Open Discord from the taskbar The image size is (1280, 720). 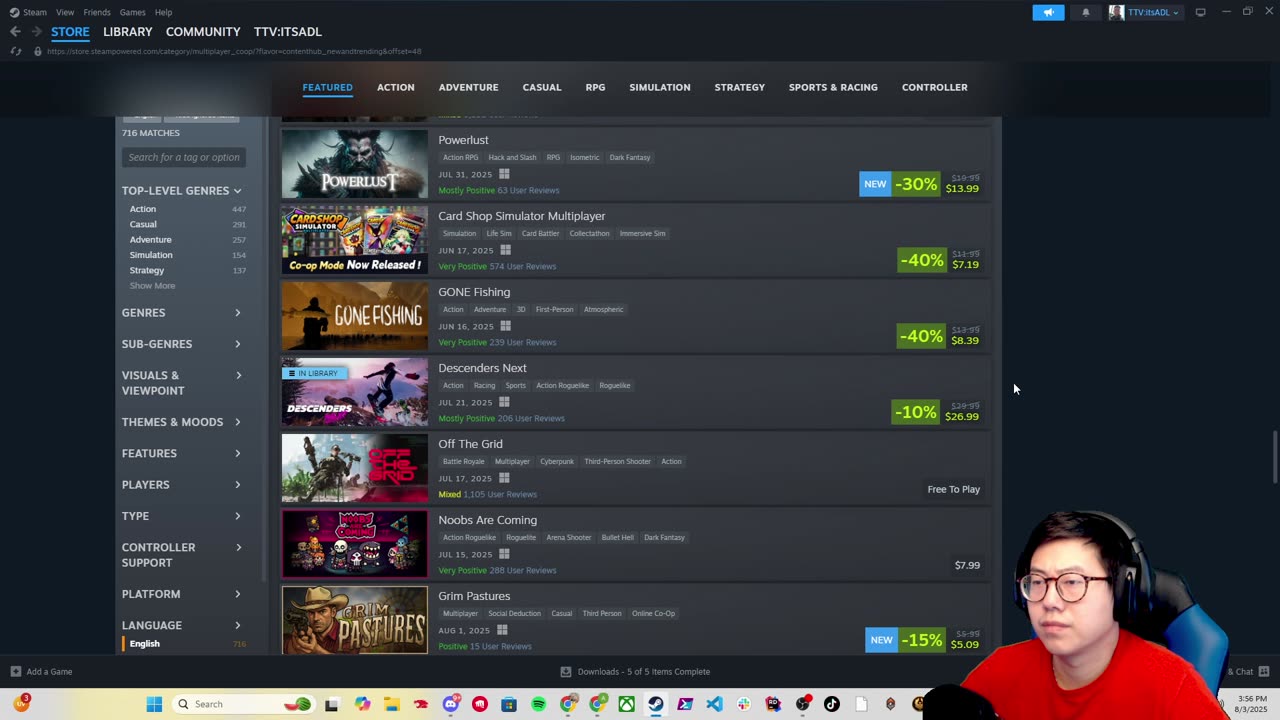(450, 704)
